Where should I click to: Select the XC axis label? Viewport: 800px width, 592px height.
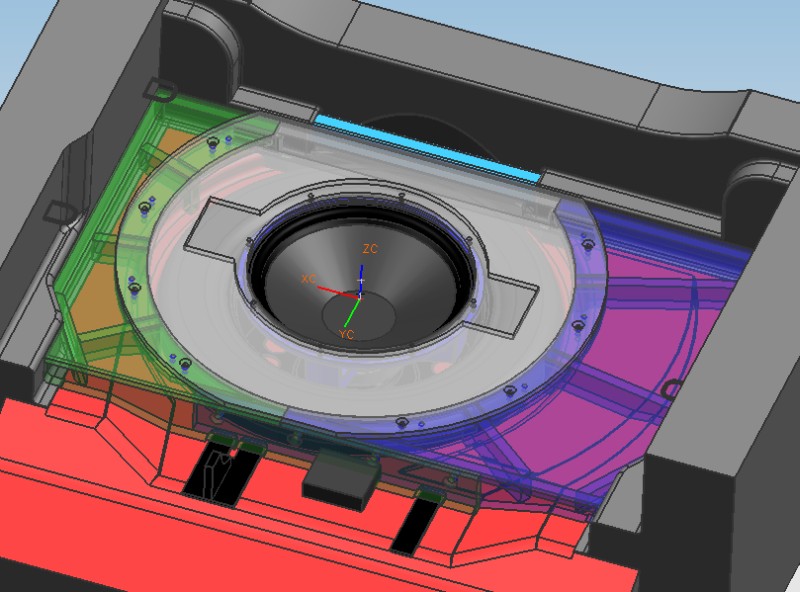308,278
